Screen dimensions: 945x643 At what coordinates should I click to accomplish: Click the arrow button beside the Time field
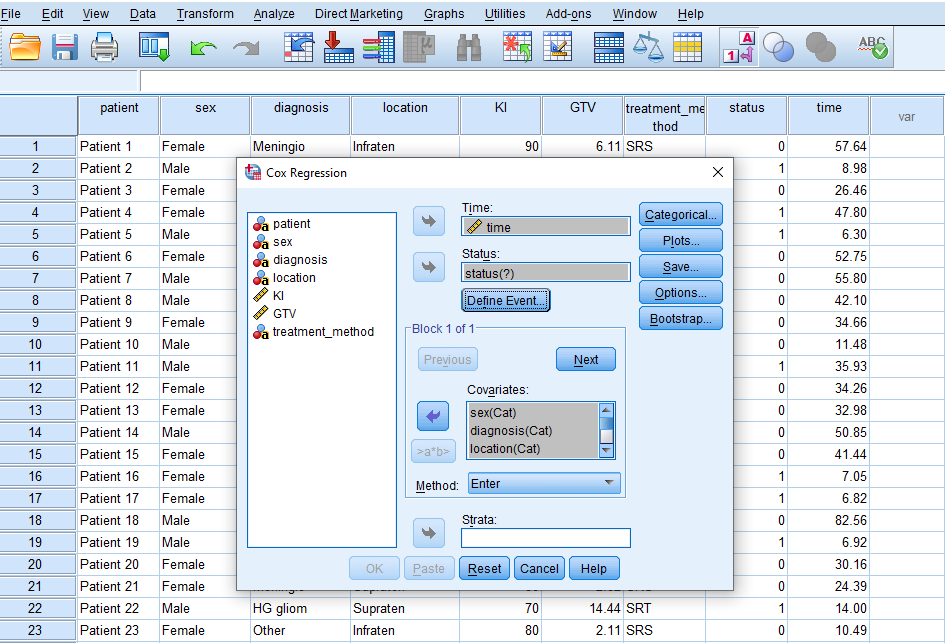tap(429, 221)
